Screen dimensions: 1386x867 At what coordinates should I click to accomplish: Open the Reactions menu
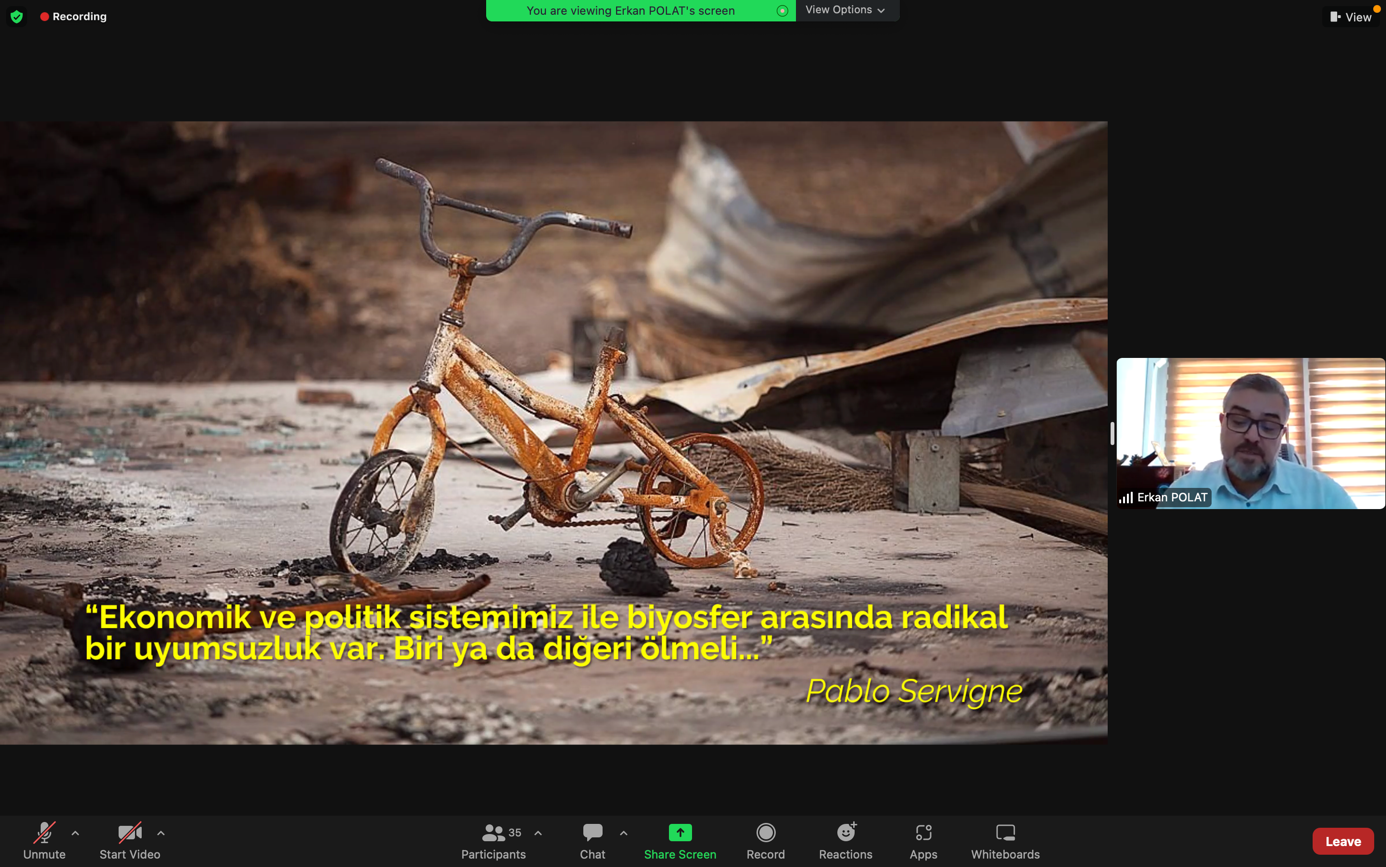pos(845,841)
